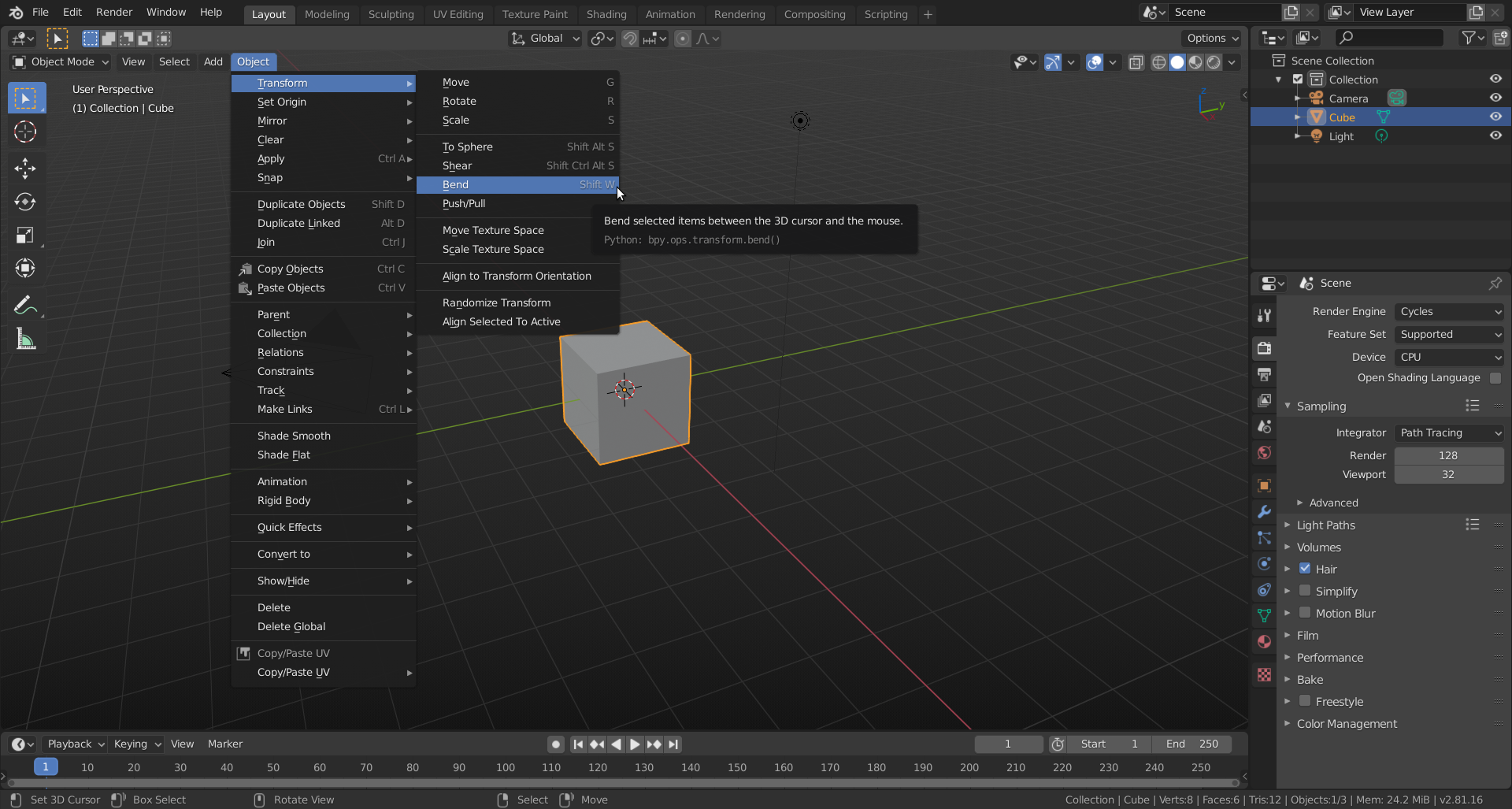Image resolution: width=1512 pixels, height=809 pixels.
Task: Select the Scale tool in toolbar
Action: point(25,235)
